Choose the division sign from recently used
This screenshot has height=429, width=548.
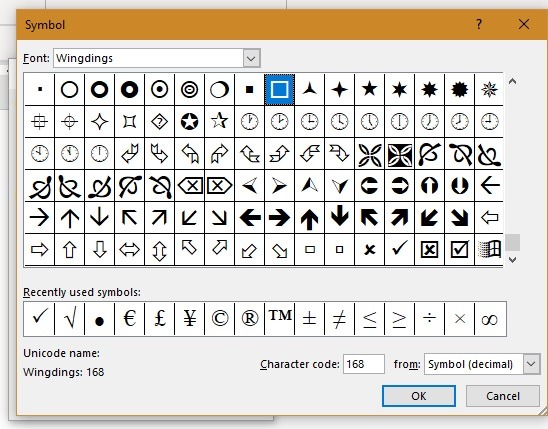coord(430,319)
